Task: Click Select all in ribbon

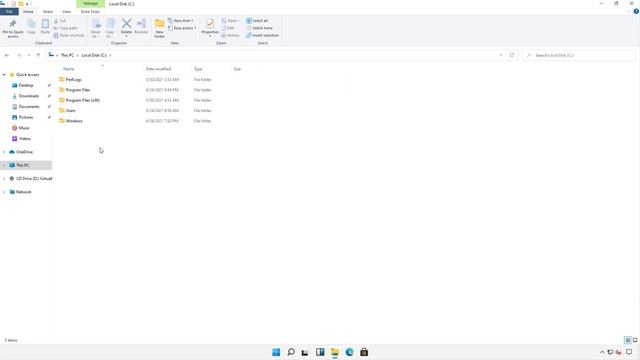Action: coord(257,20)
